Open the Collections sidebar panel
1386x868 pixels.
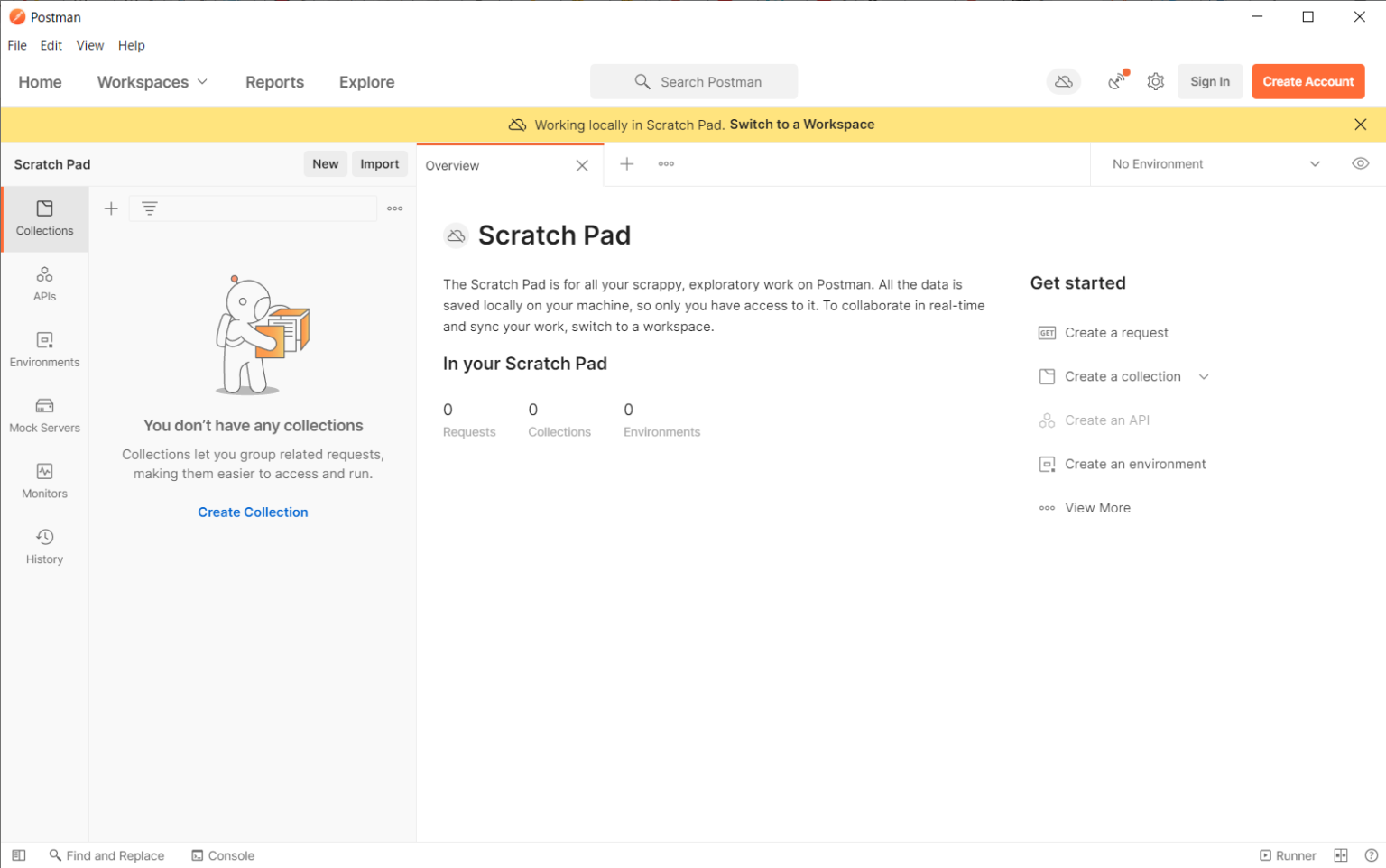pyautogui.click(x=44, y=218)
